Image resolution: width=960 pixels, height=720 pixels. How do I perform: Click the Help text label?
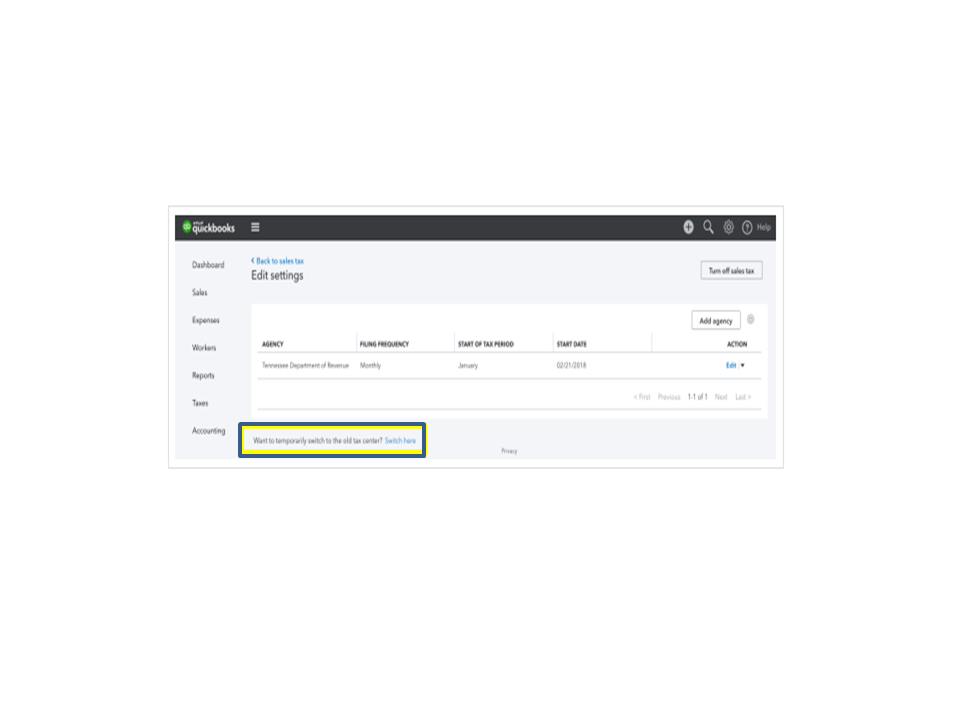pyautogui.click(x=763, y=227)
